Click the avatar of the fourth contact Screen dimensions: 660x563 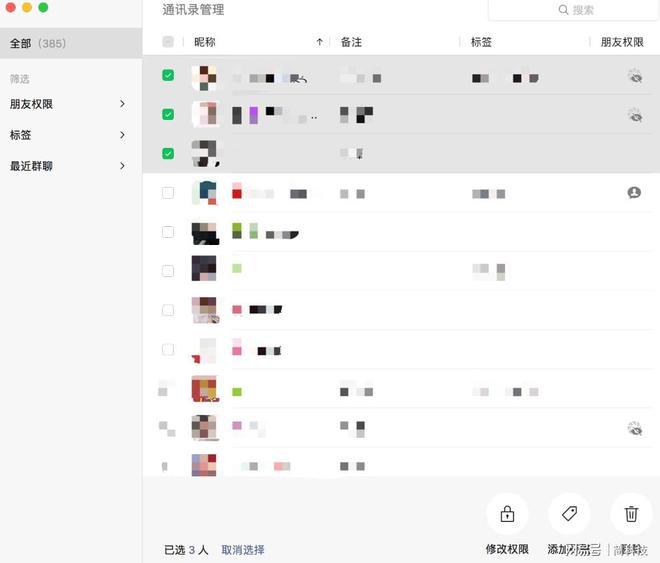204,193
